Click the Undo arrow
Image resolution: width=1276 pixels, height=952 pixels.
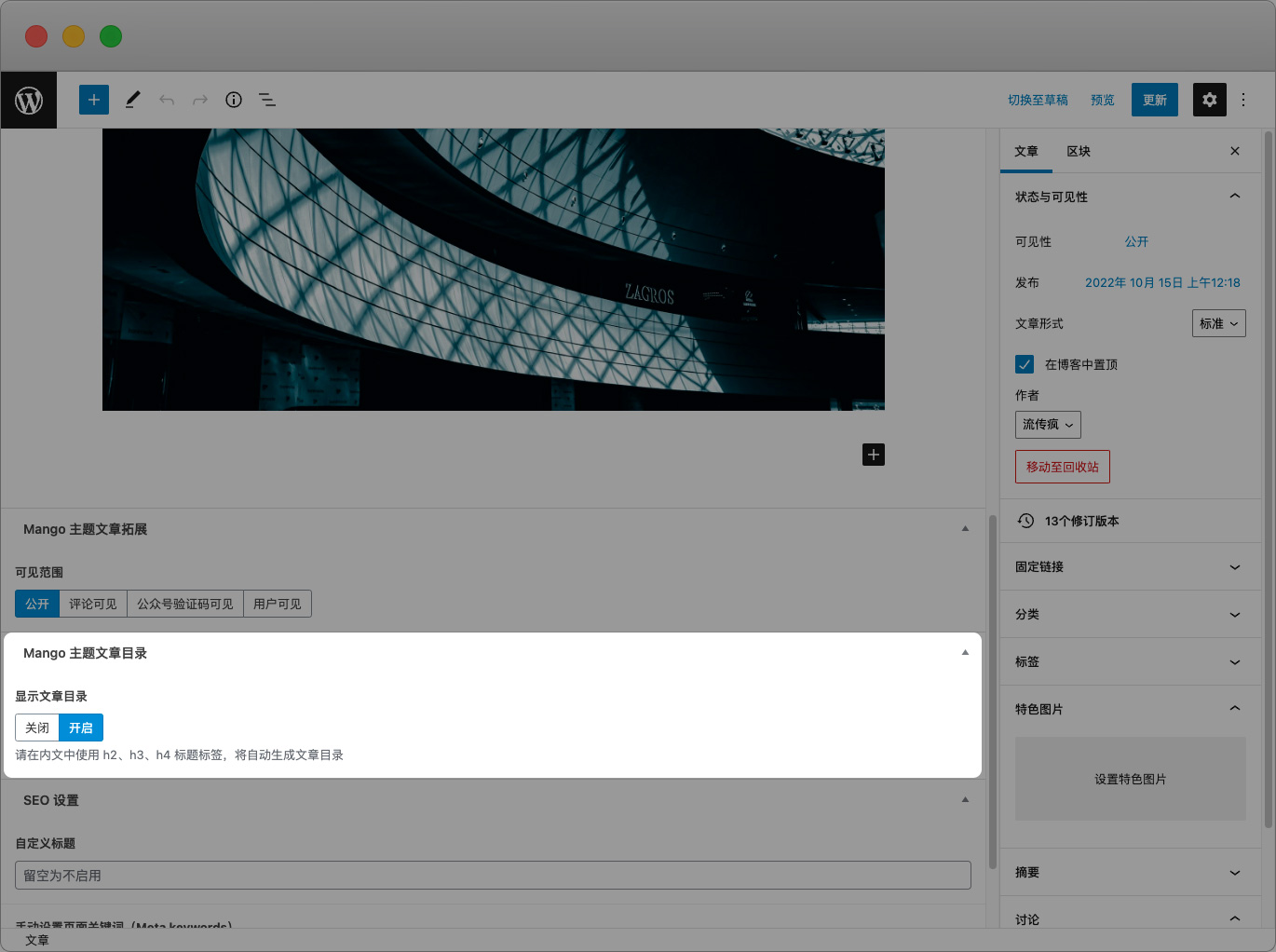[167, 100]
